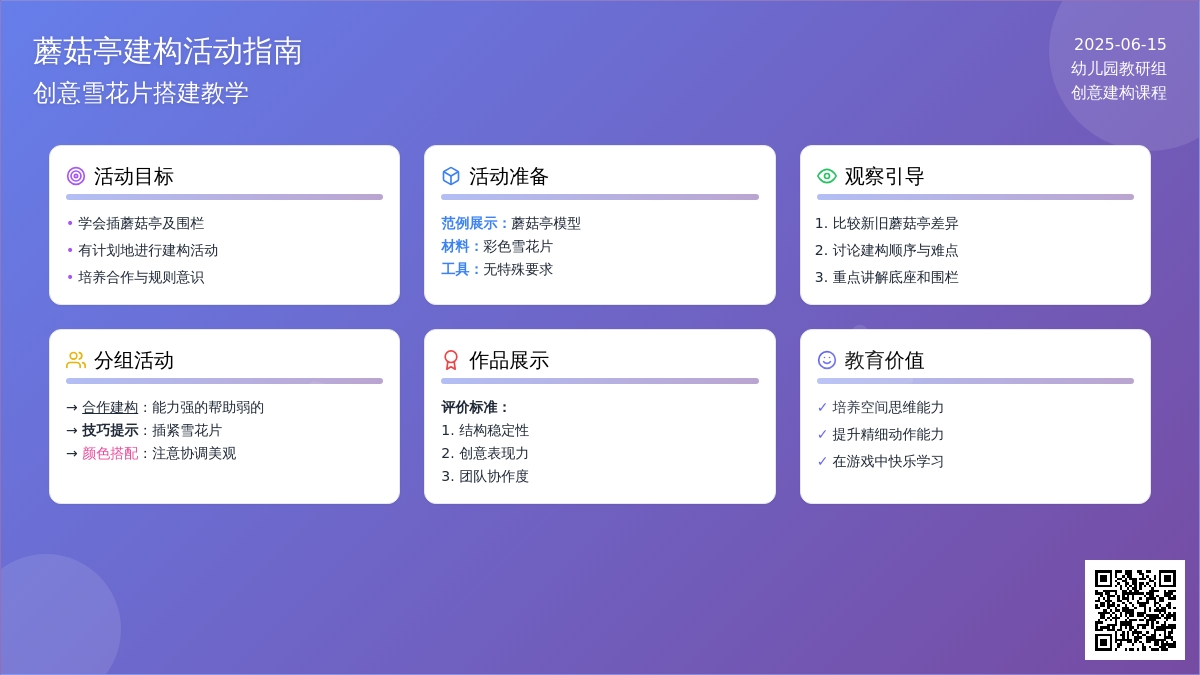The height and width of the screenshot is (675, 1200).
Task: Click the subtitle 创意雪花片搭建教学
Action: pyautogui.click(x=141, y=93)
